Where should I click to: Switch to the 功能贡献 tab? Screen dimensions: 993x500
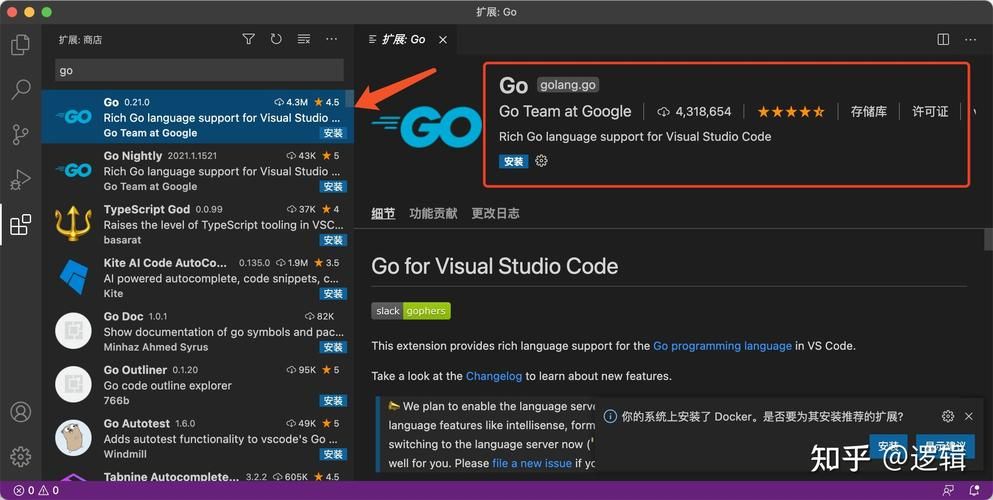(433, 213)
